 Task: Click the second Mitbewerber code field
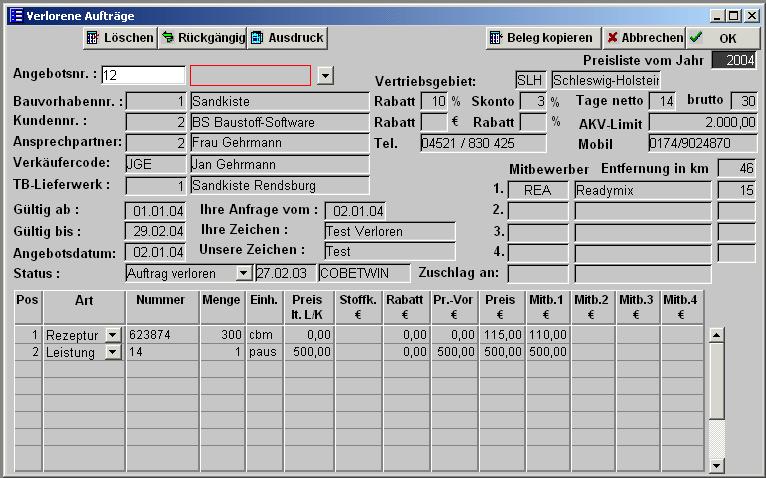[537, 211]
